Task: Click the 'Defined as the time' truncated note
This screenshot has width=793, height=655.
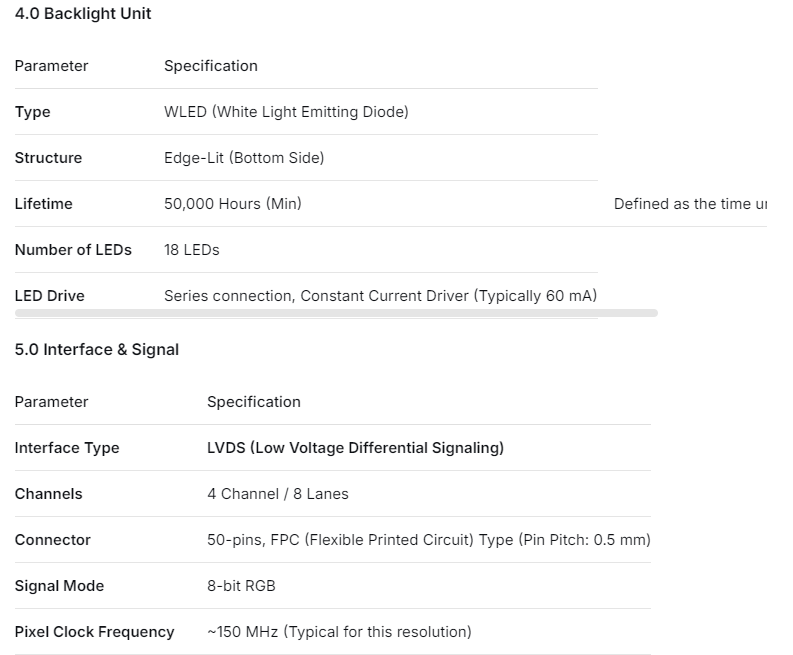Action: click(x=690, y=204)
